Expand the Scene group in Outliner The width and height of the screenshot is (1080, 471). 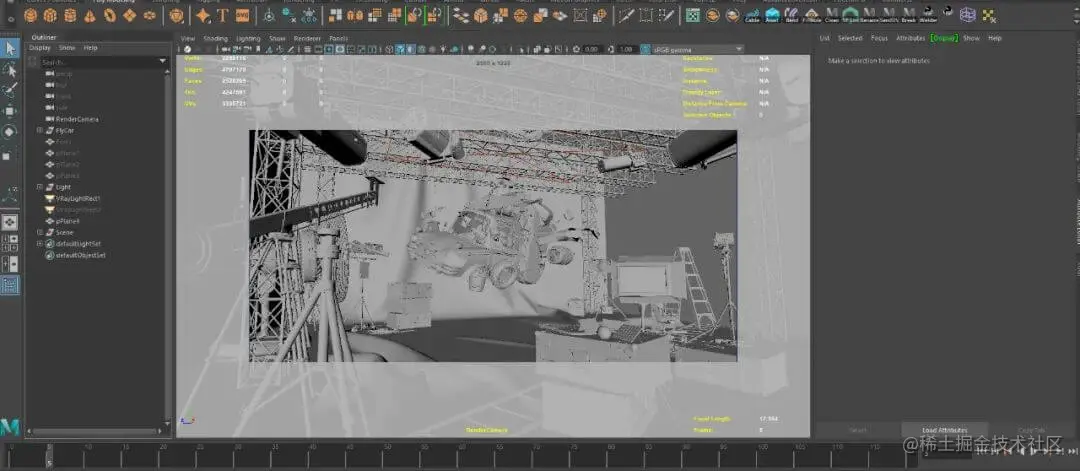tap(40, 232)
